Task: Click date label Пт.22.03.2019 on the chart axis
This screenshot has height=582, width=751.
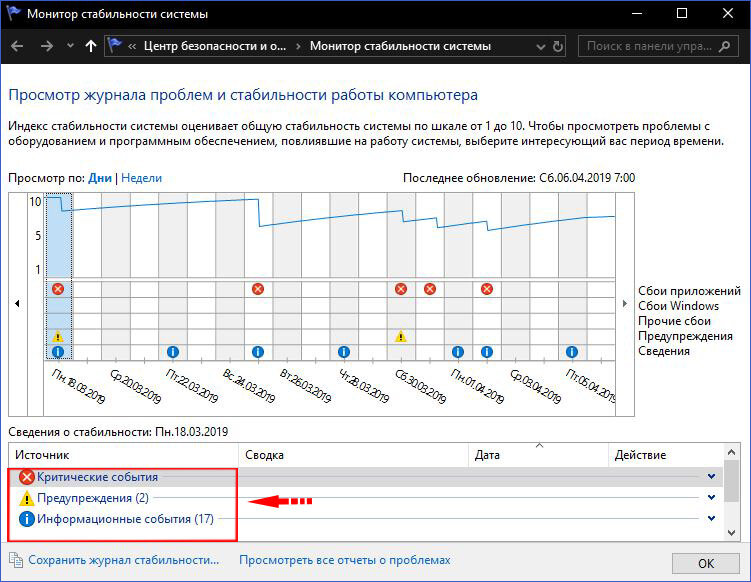Action: click(x=192, y=386)
